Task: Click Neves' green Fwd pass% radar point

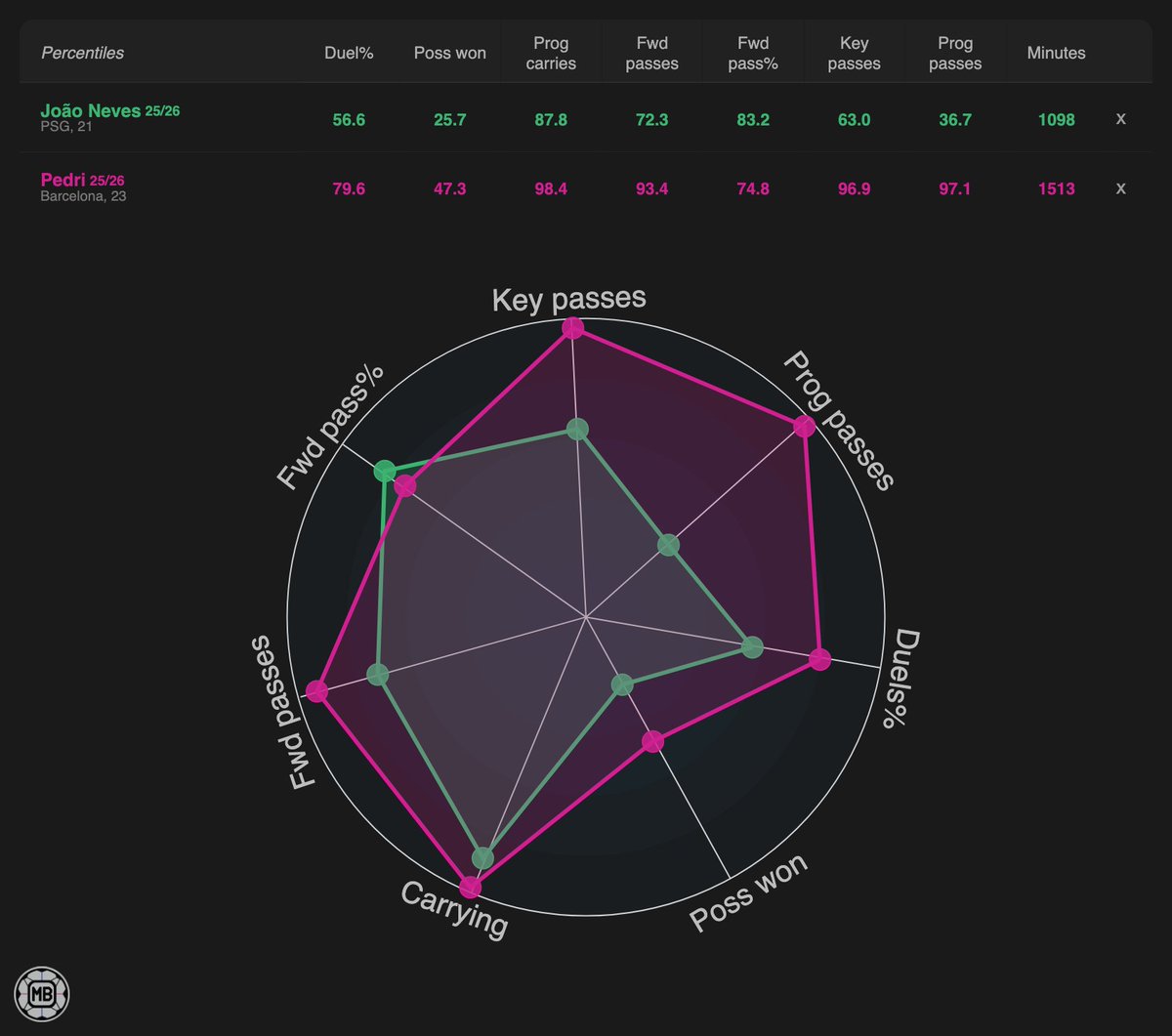Action: [x=385, y=472]
